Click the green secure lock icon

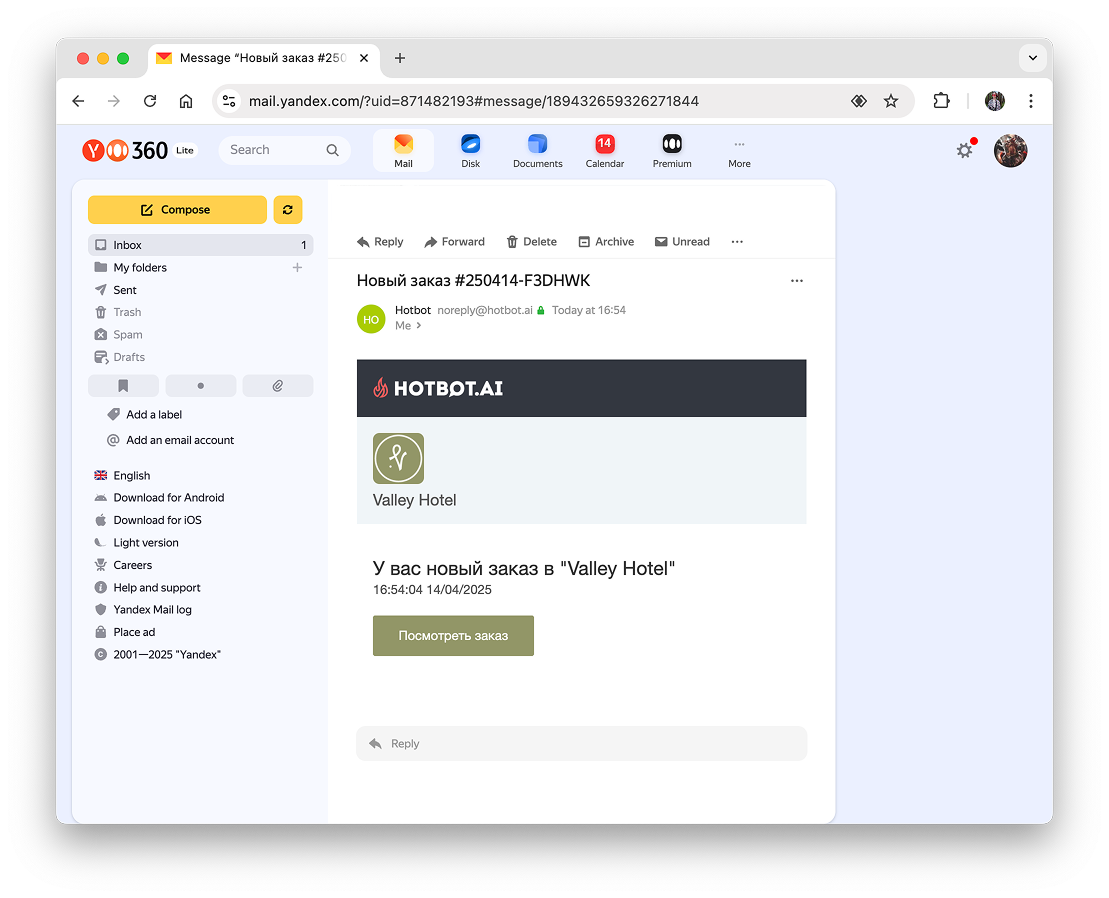(540, 310)
